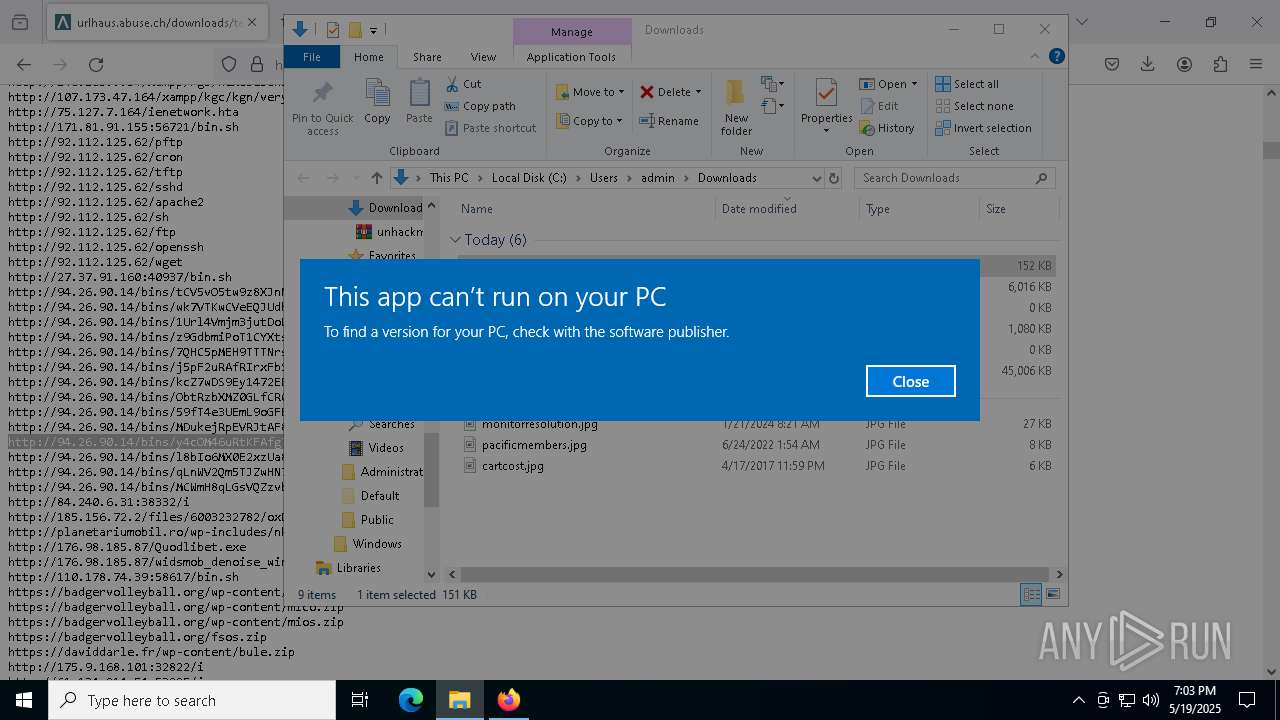Open the Copy to dropdown
The width and height of the screenshot is (1280, 720).
tap(589, 121)
